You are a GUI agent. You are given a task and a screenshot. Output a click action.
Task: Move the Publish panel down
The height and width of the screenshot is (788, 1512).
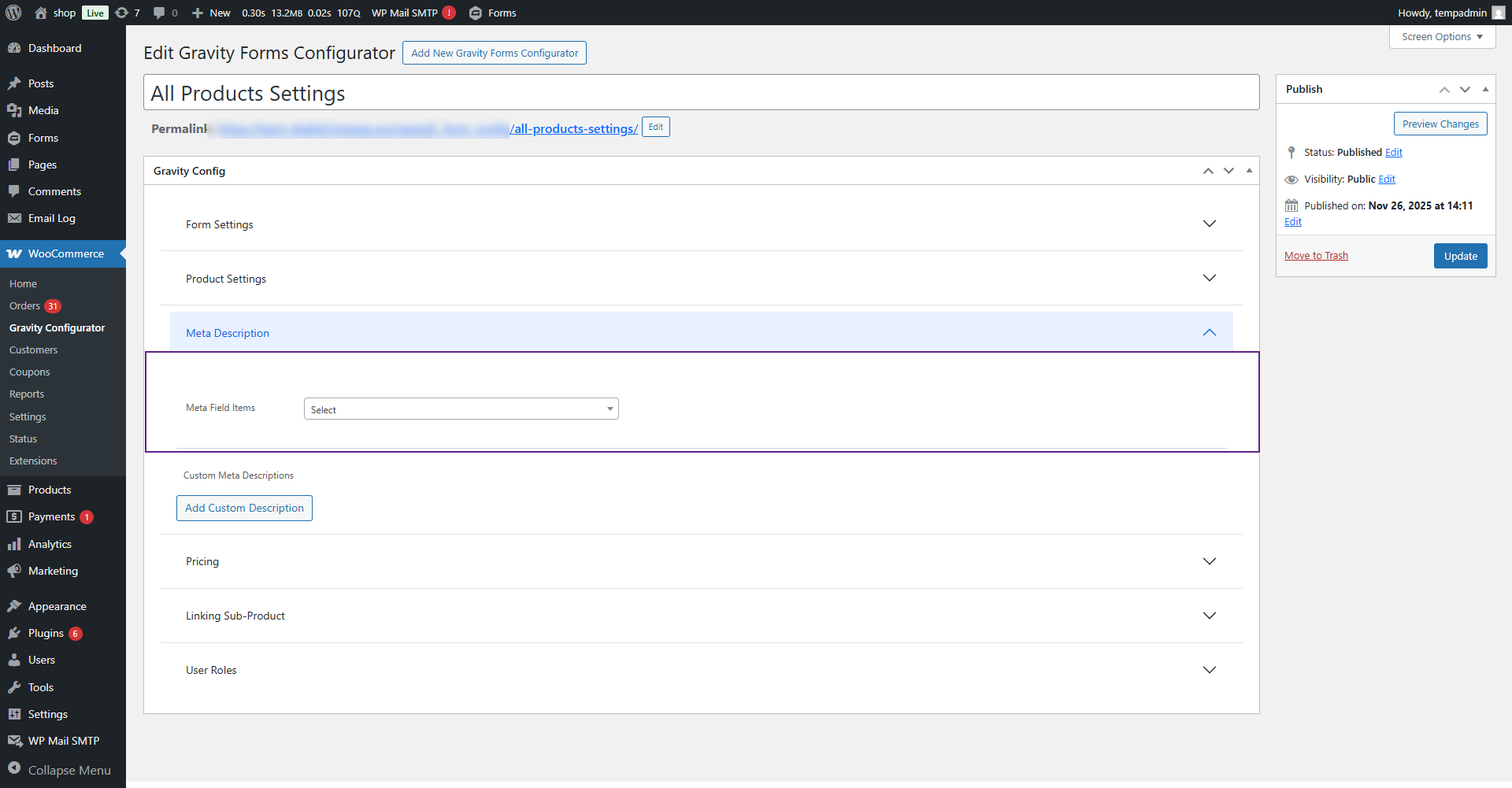point(1465,89)
